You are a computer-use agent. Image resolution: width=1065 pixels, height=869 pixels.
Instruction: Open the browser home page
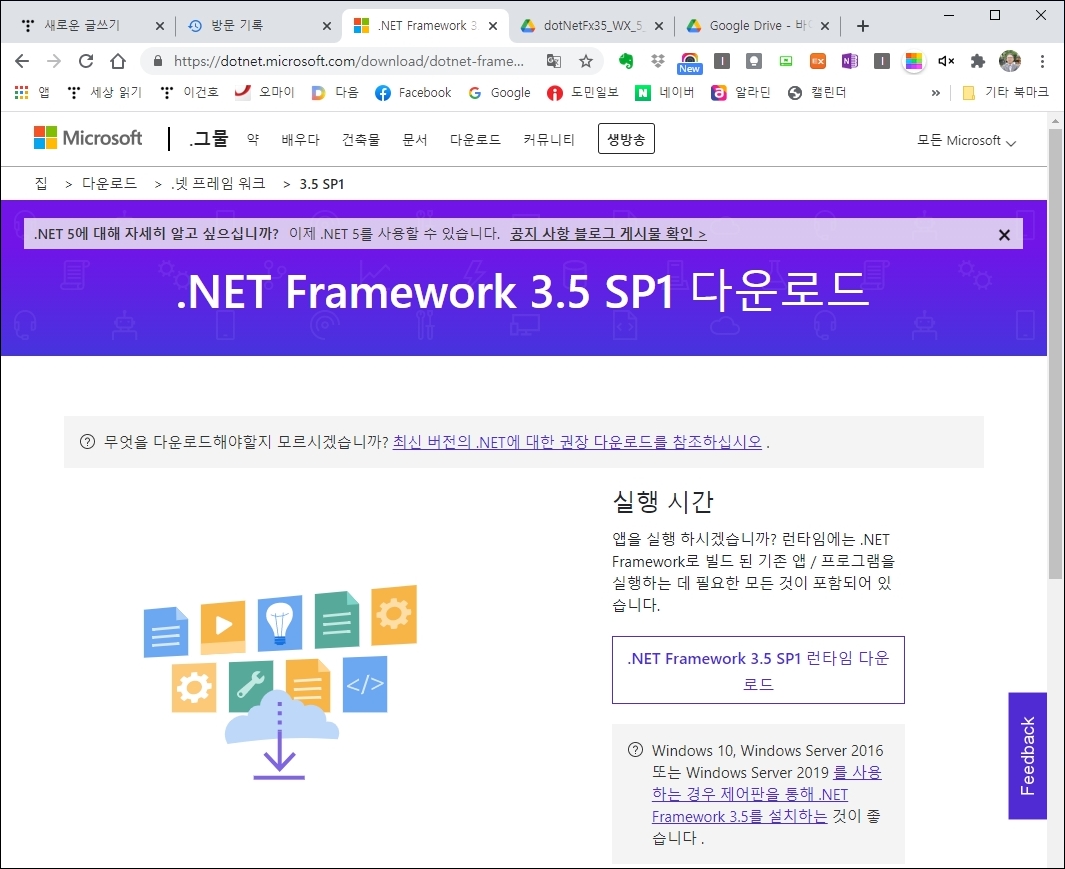pos(118,61)
